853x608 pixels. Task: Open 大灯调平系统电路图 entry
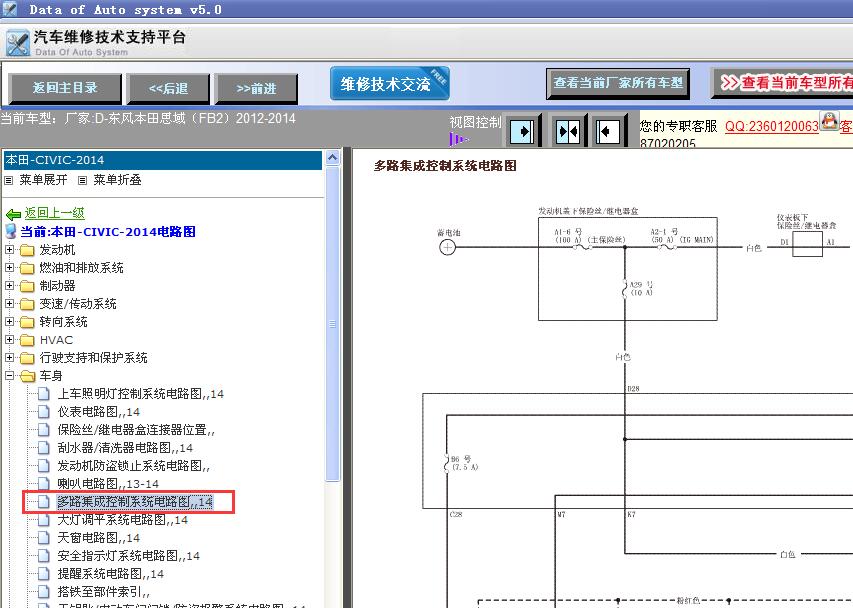point(123,519)
